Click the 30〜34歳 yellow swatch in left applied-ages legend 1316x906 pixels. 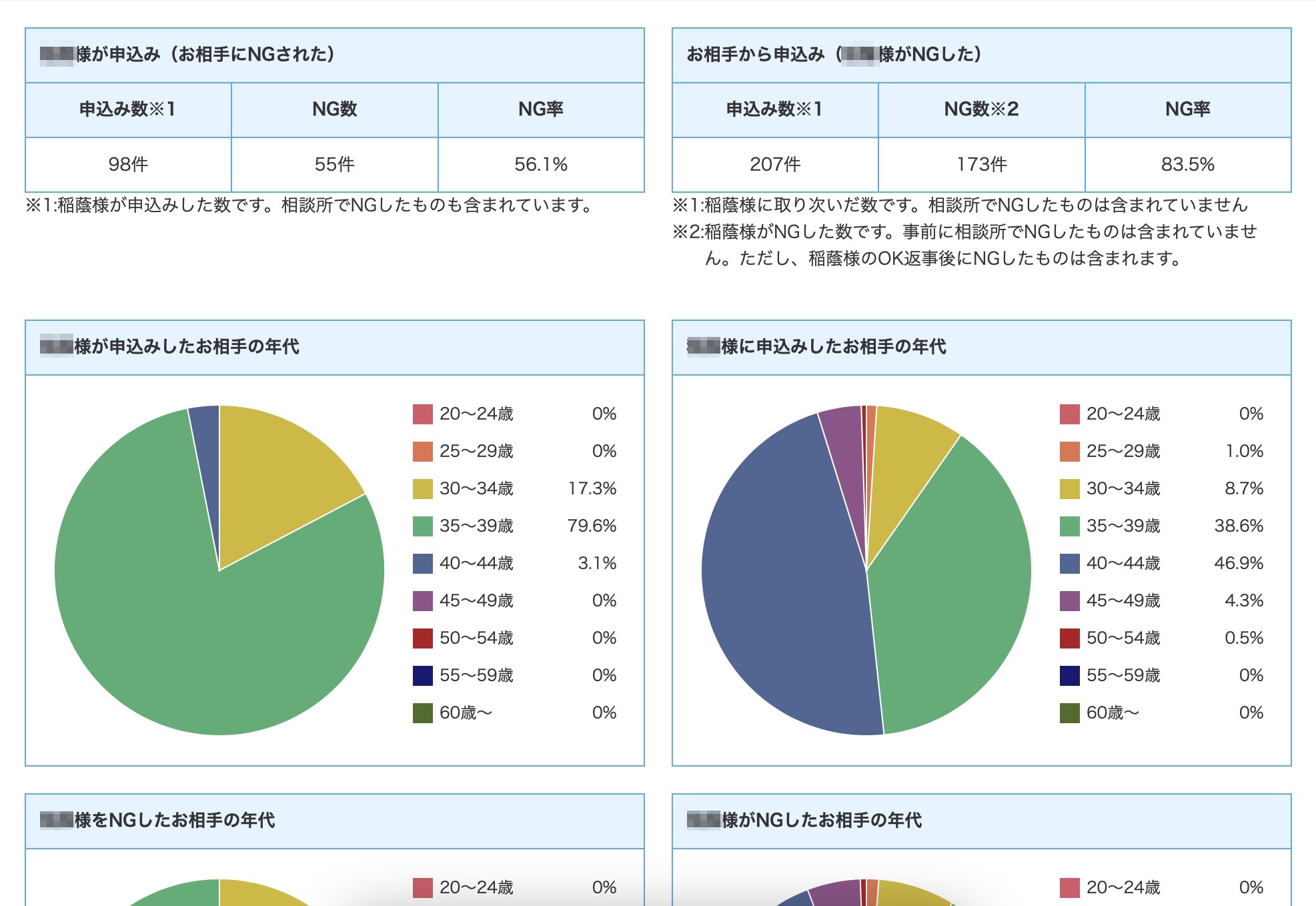(x=423, y=488)
